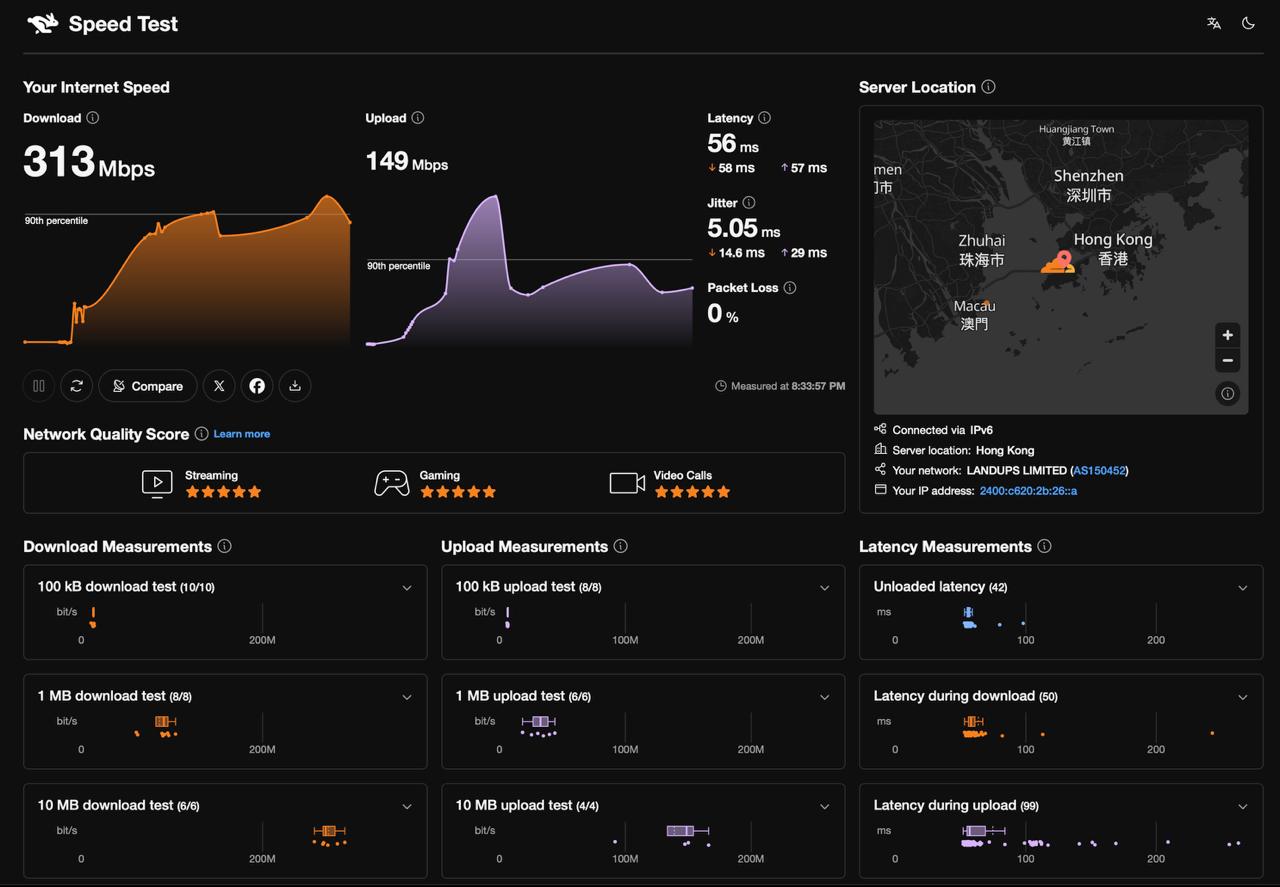Screen dimensions: 1280x887
Task: Click the Learn more link
Action: click(242, 434)
